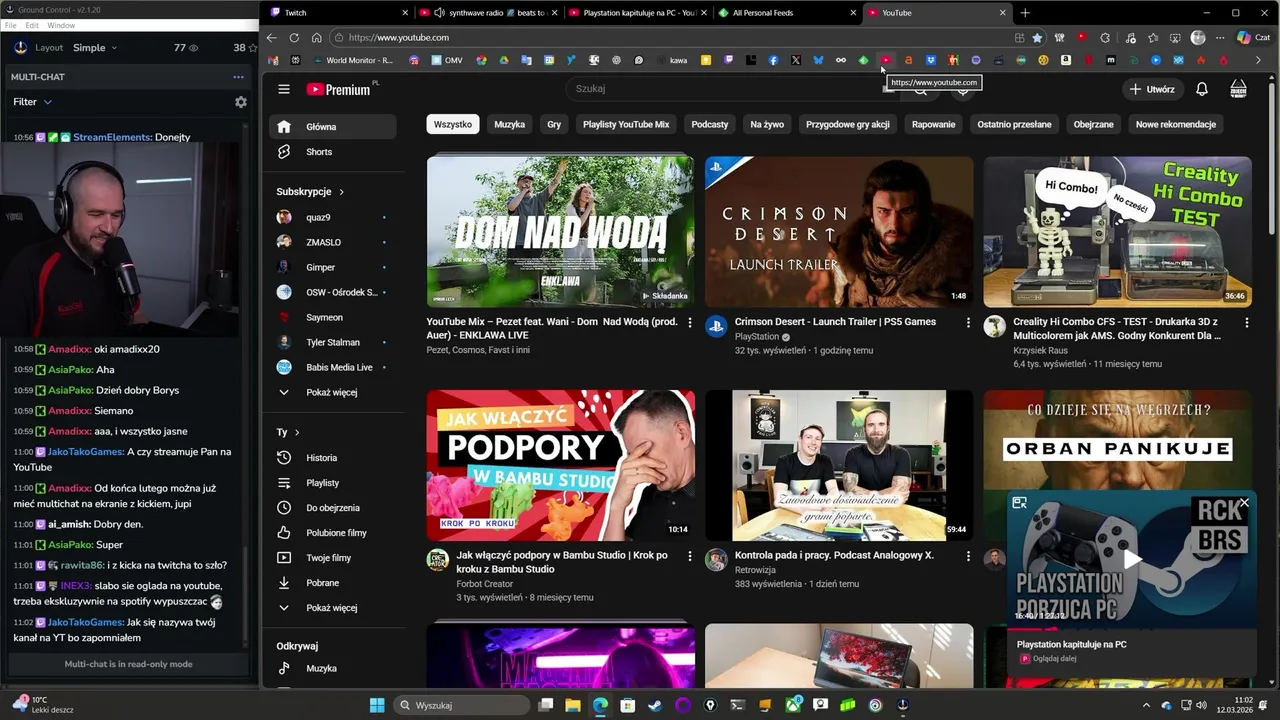Click the browser address bar URL
1280x720 pixels.
(399, 38)
